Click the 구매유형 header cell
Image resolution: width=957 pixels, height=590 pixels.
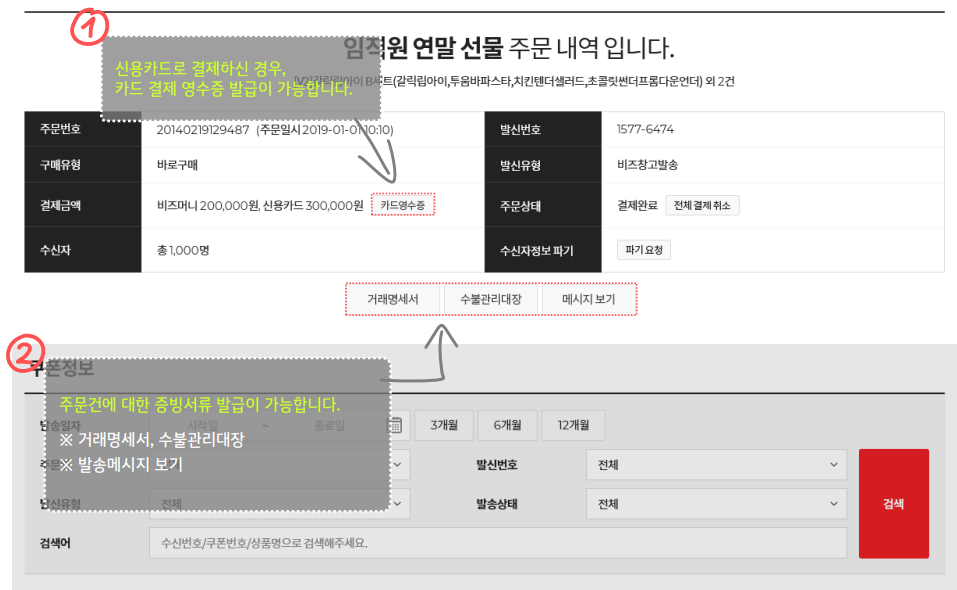coord(83,165)
